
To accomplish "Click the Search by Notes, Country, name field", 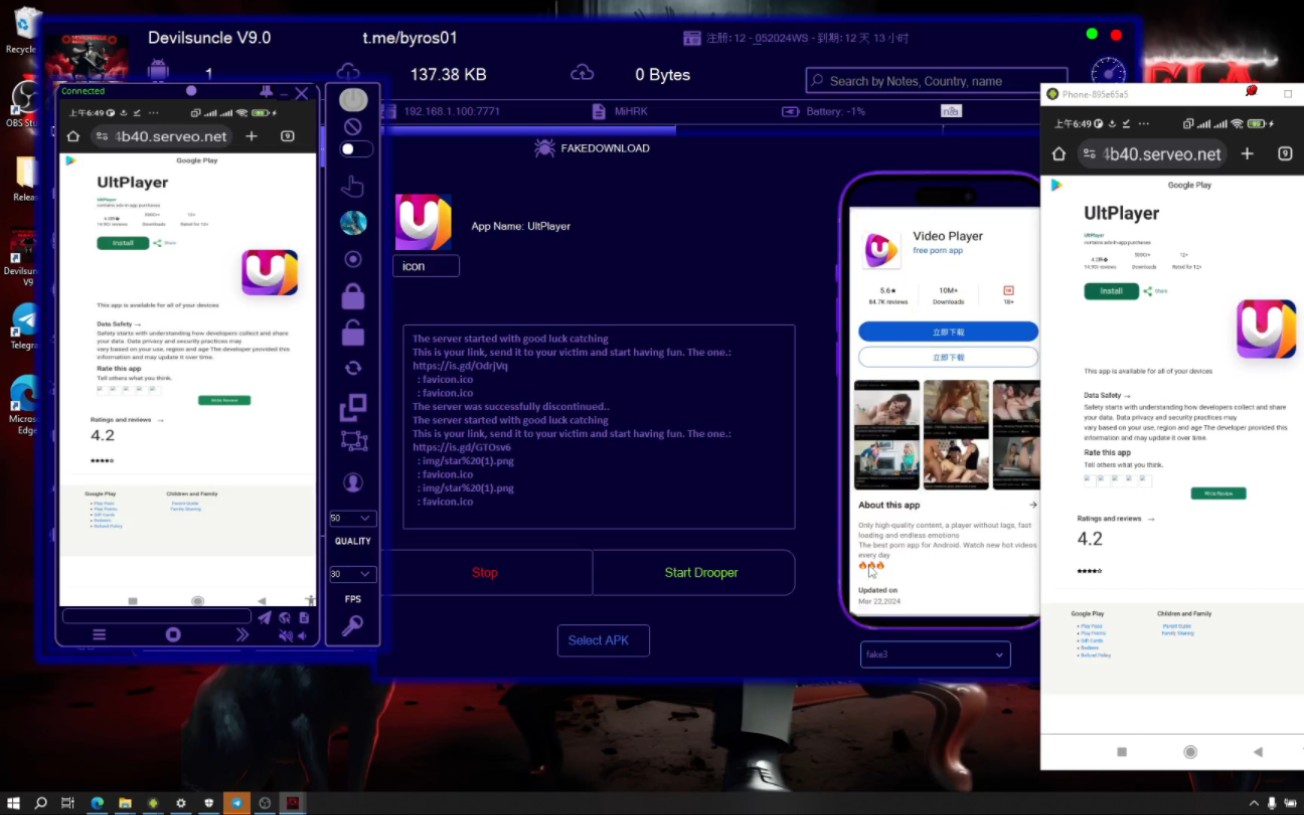I will pos(937,81).
